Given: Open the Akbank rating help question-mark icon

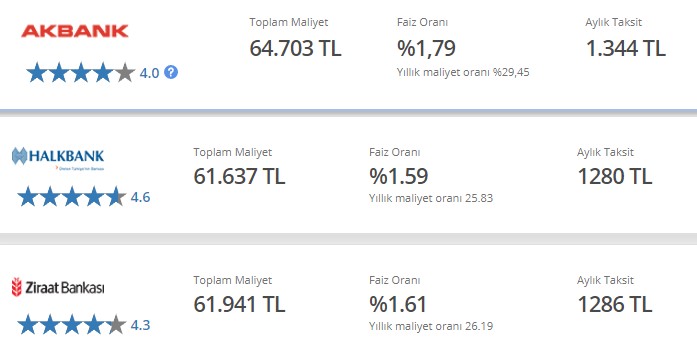Looking at the screenshot, I should (171, 72).
